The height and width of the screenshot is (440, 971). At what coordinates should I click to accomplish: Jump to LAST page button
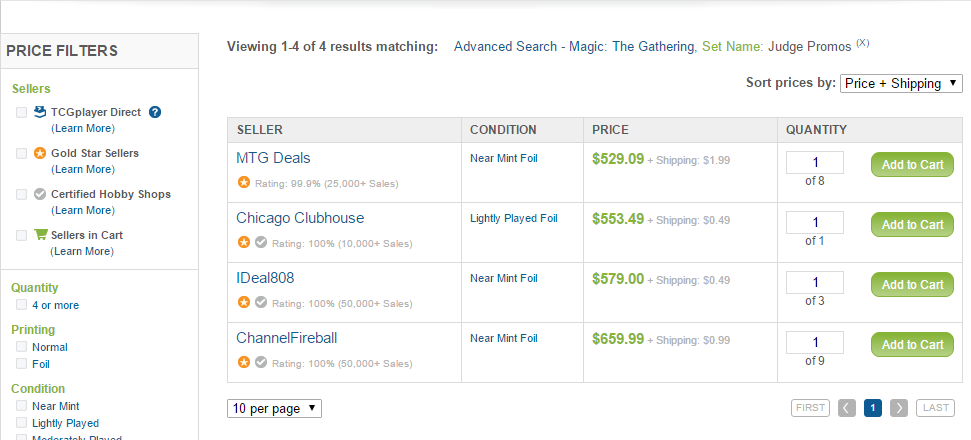tap(935, 408)
